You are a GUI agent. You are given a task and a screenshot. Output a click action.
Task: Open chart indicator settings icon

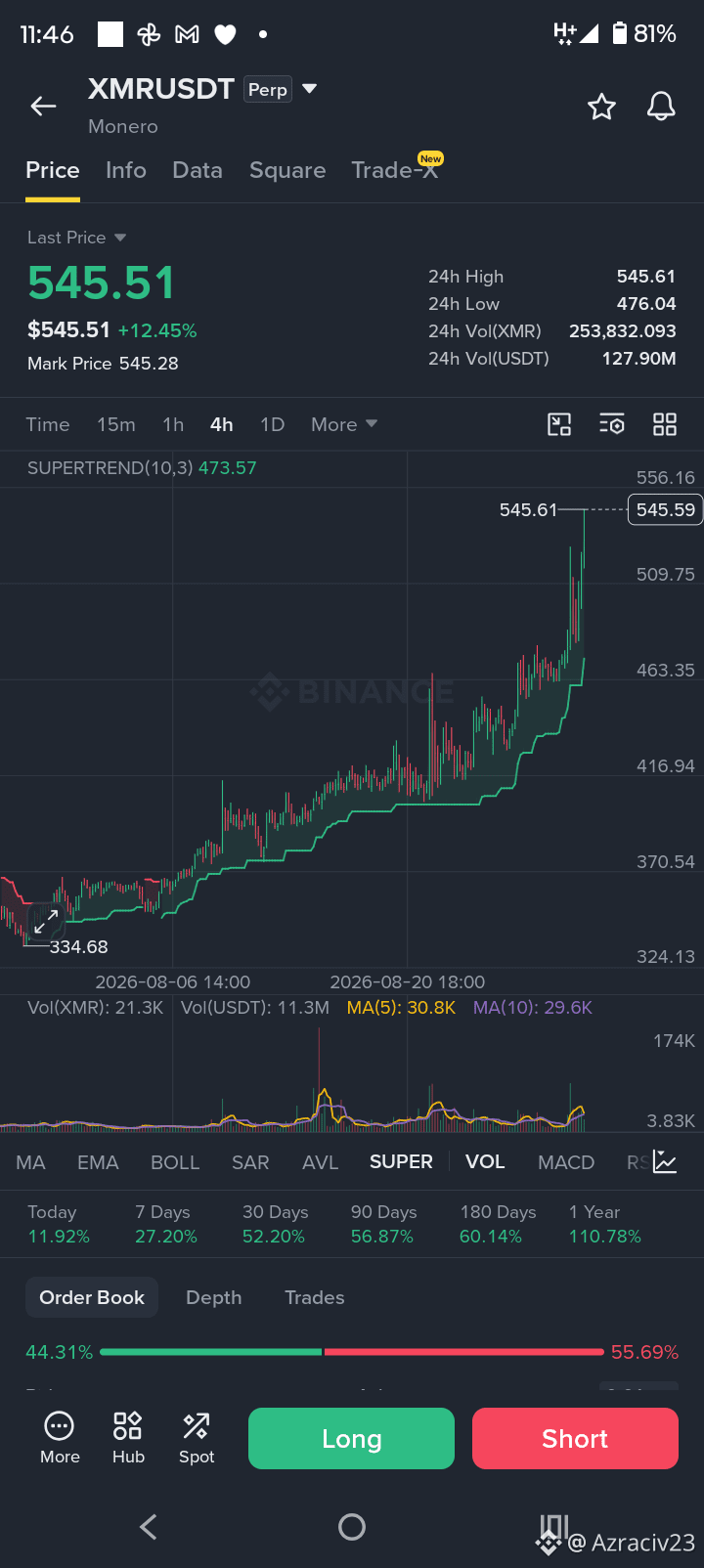(x=612, y=424)
